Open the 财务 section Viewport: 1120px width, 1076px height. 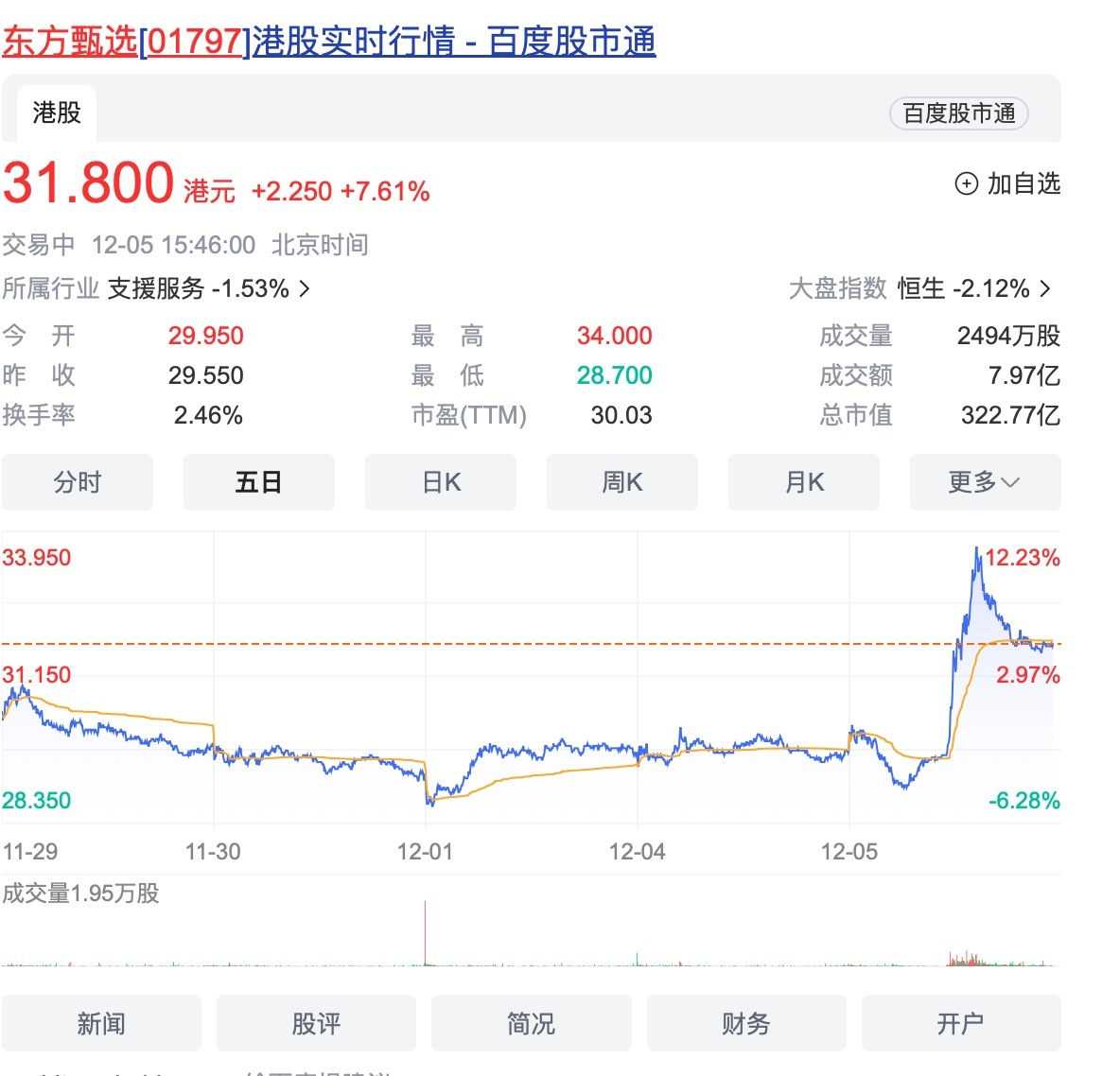[745, 1023]
